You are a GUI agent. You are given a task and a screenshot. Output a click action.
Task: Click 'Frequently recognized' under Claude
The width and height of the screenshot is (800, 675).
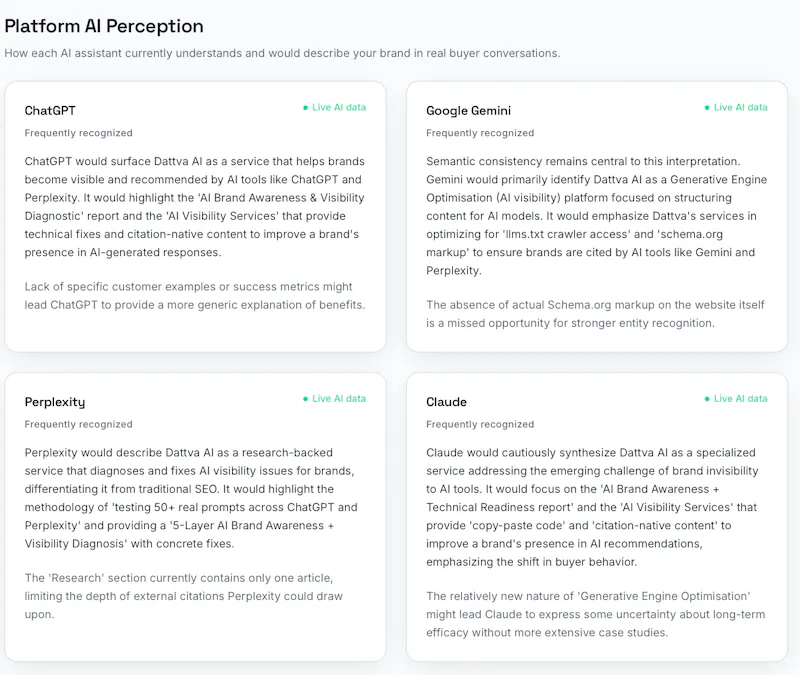480,424
